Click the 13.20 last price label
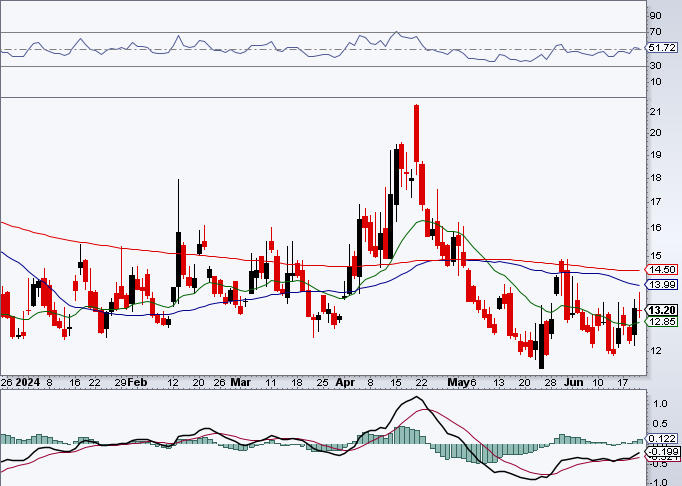The image size is (682, 486). [662, 310]
